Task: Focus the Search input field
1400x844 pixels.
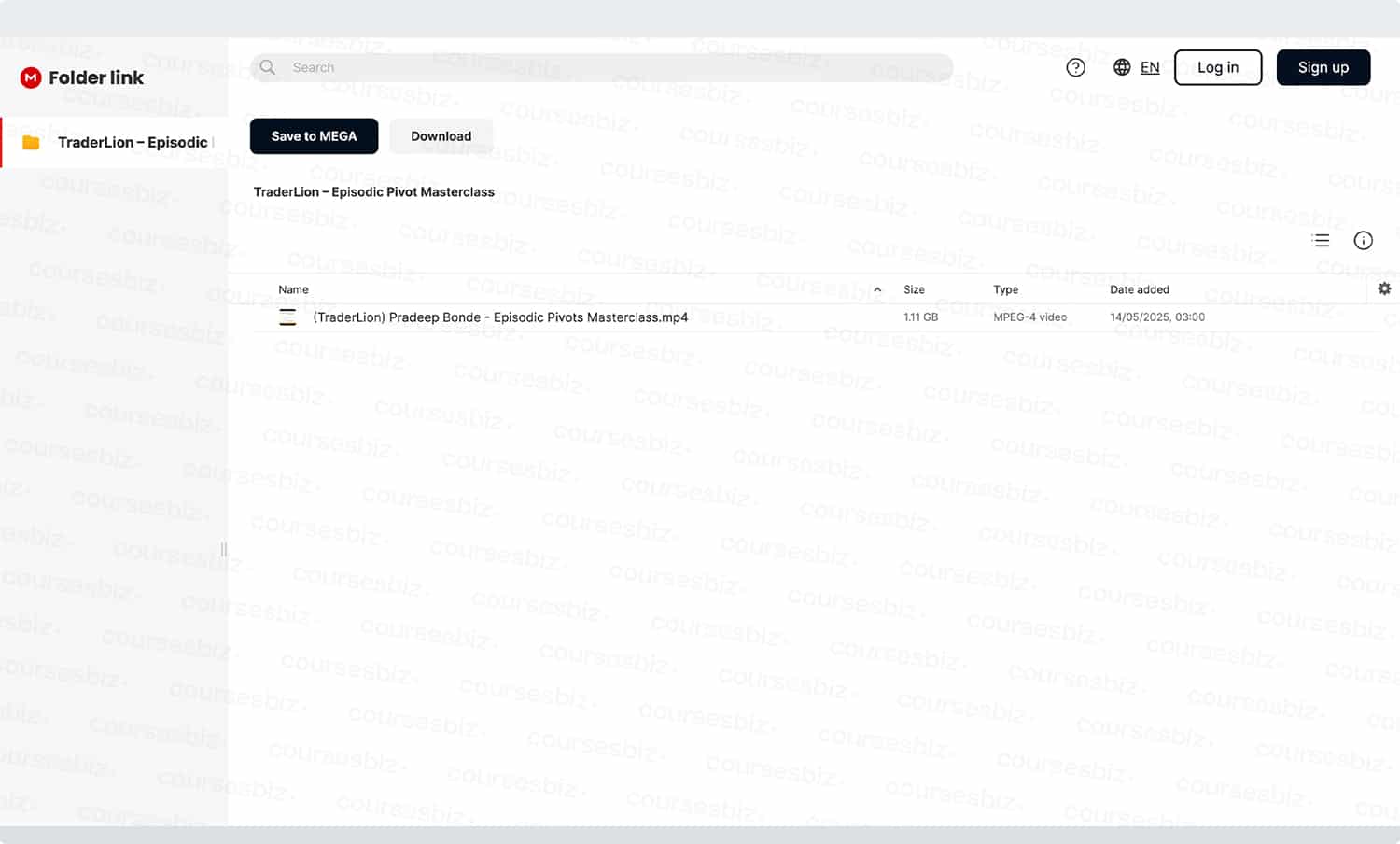Action: (602, 67)
